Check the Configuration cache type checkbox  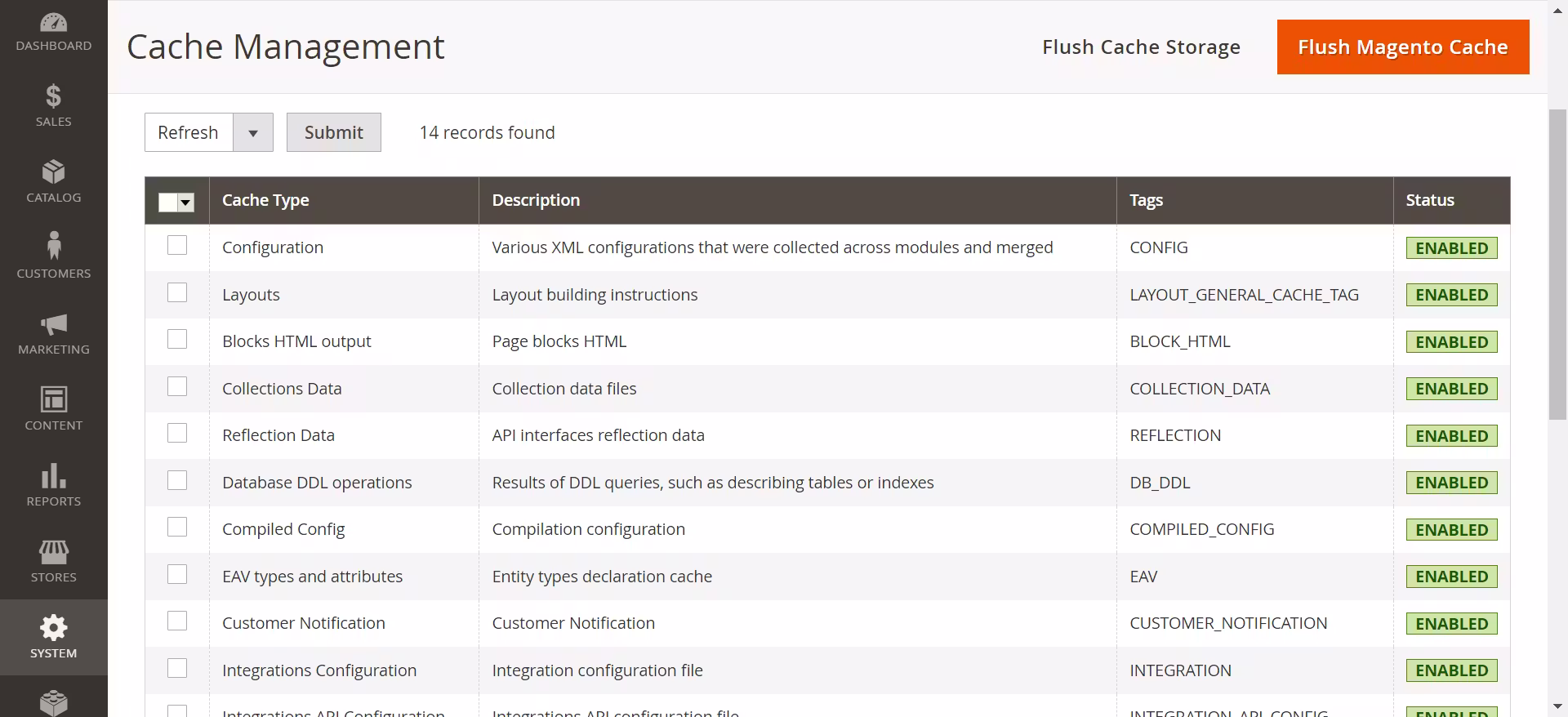(x=177, y=246)
